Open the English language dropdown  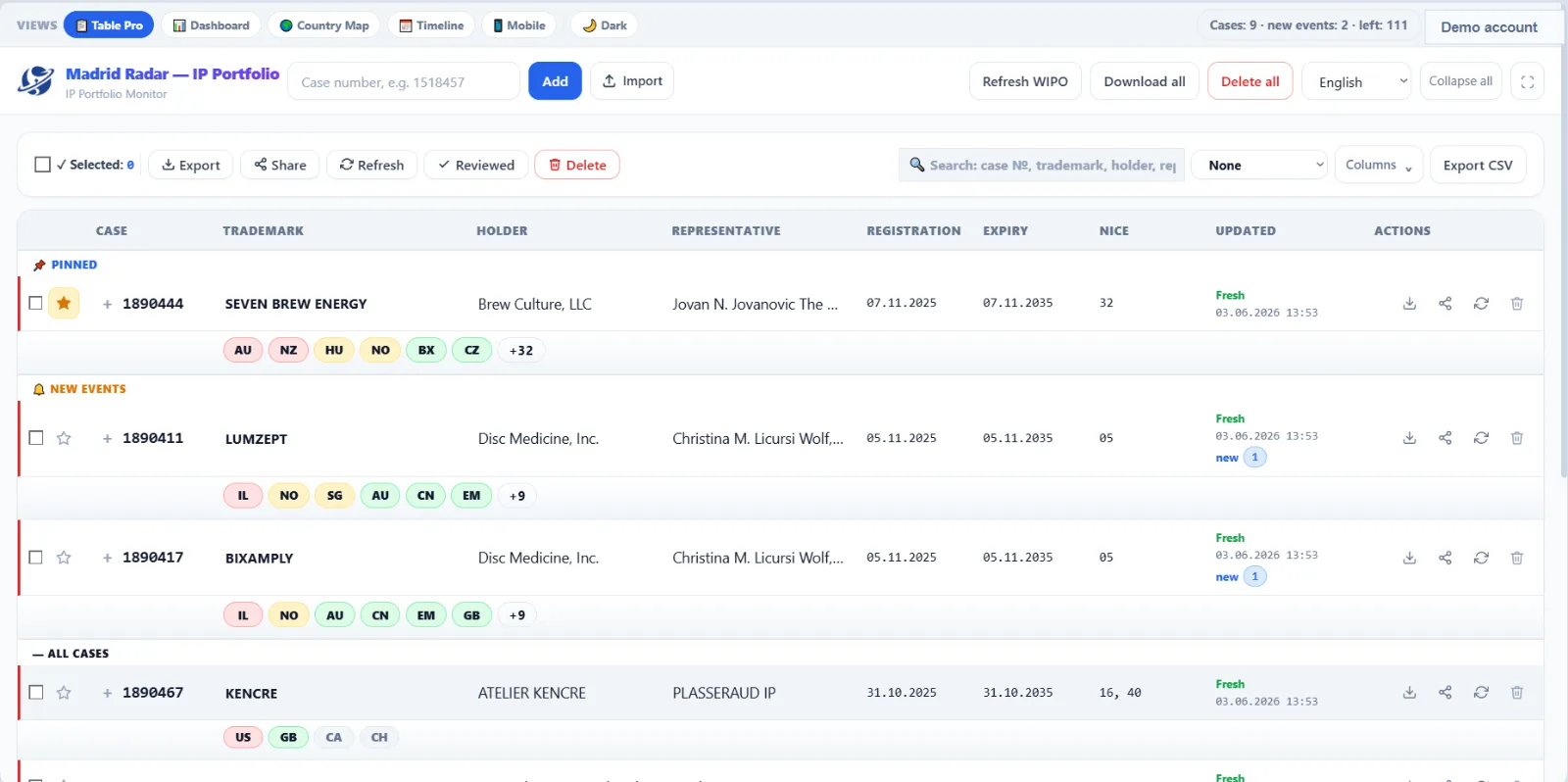coord(1356,81)
